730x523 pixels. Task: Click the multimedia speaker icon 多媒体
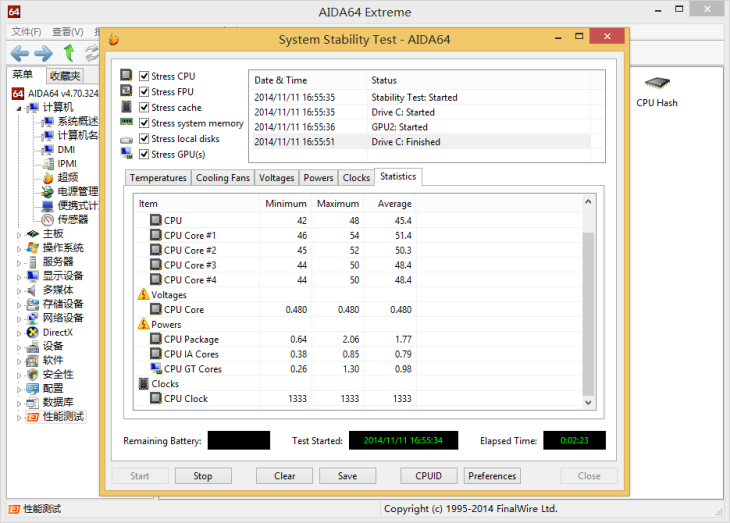point(32,290)
